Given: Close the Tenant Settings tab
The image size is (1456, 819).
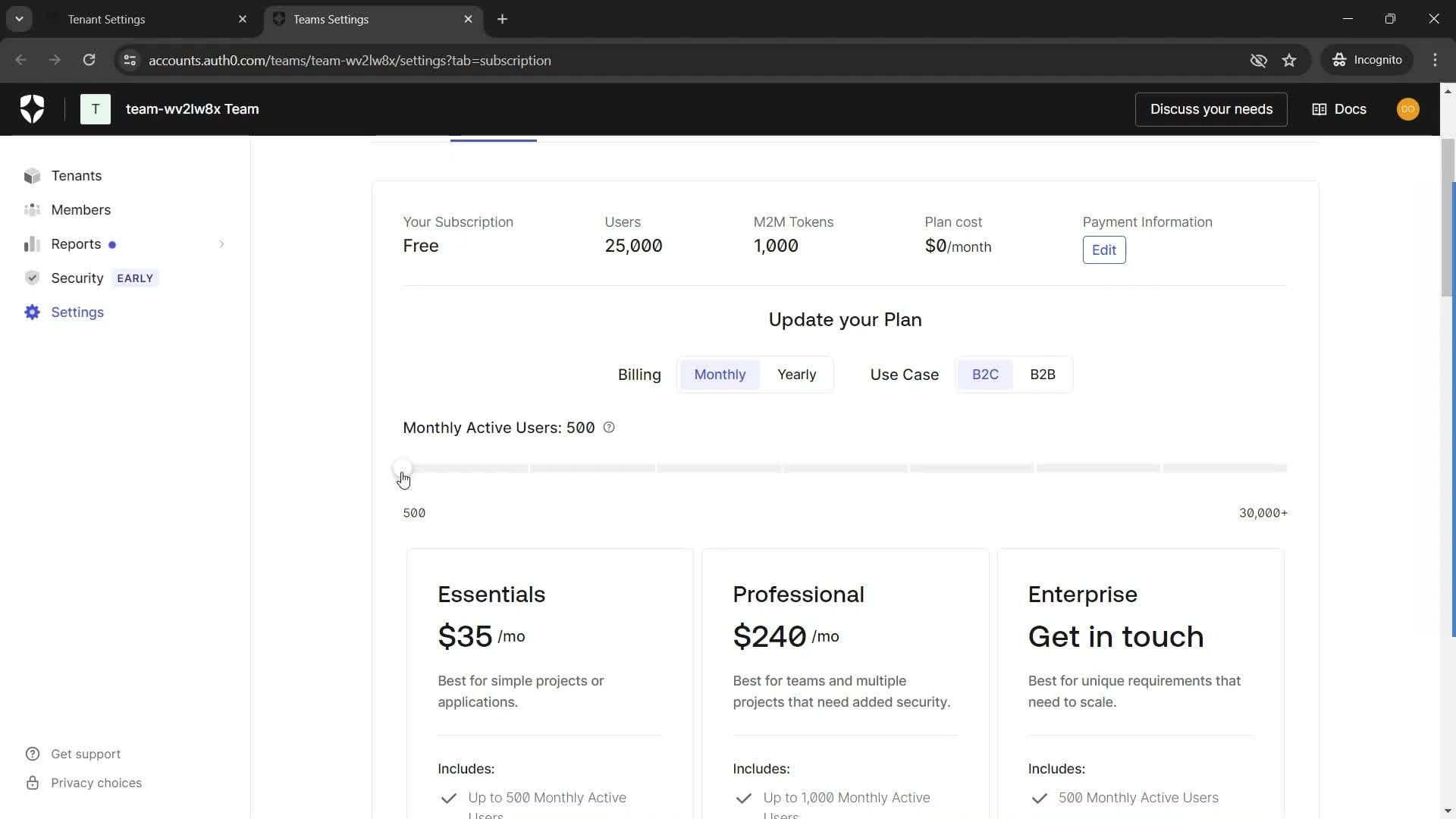Looking at the screenshot, I should tap(243, 19).
